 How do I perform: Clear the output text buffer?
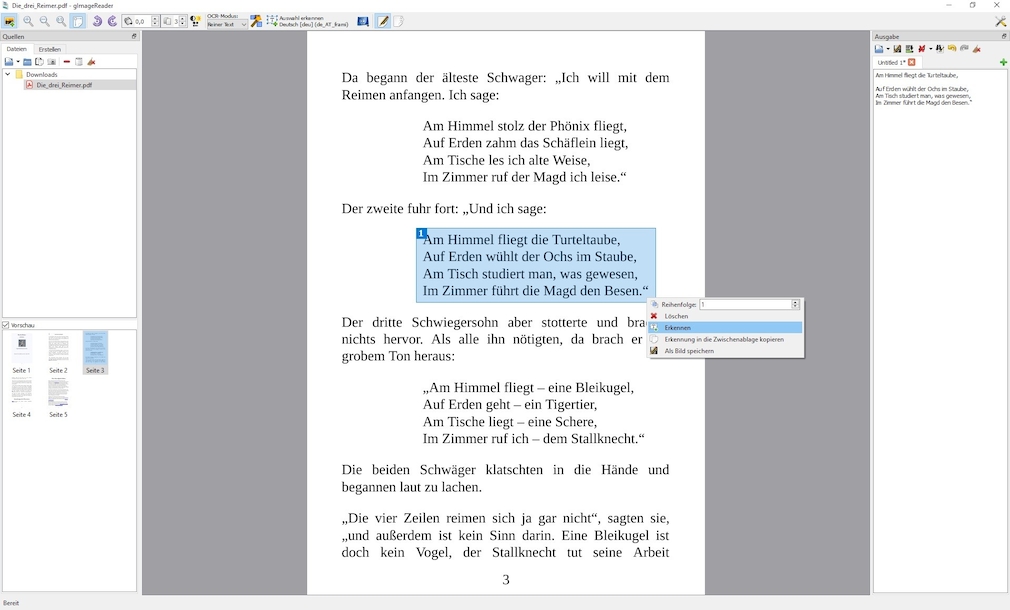click(976, 49)
